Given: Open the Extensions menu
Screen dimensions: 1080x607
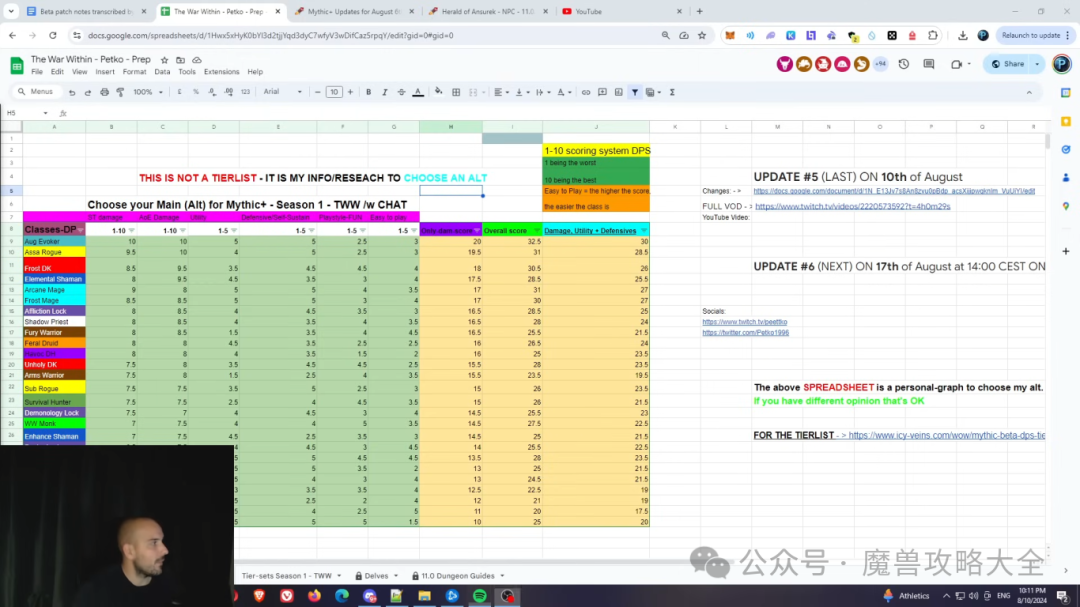Looking at the screenshot, I should (x=221, y=72).
